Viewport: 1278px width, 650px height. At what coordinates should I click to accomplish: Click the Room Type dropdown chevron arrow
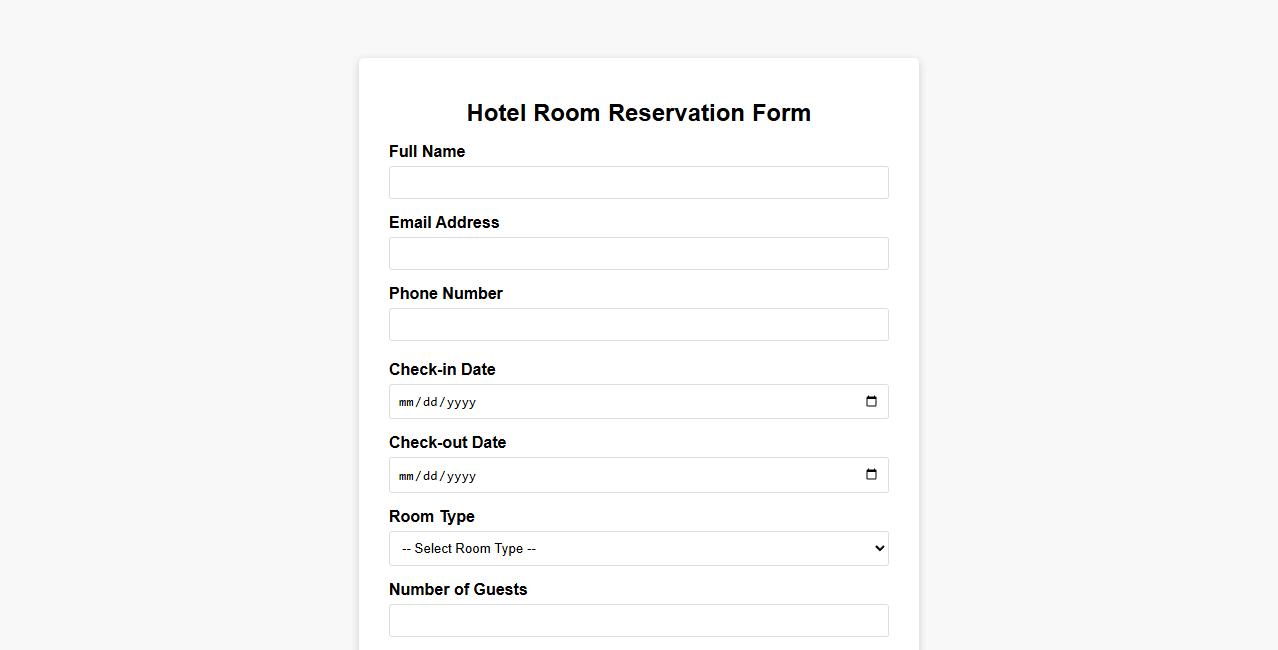point(873,548)
